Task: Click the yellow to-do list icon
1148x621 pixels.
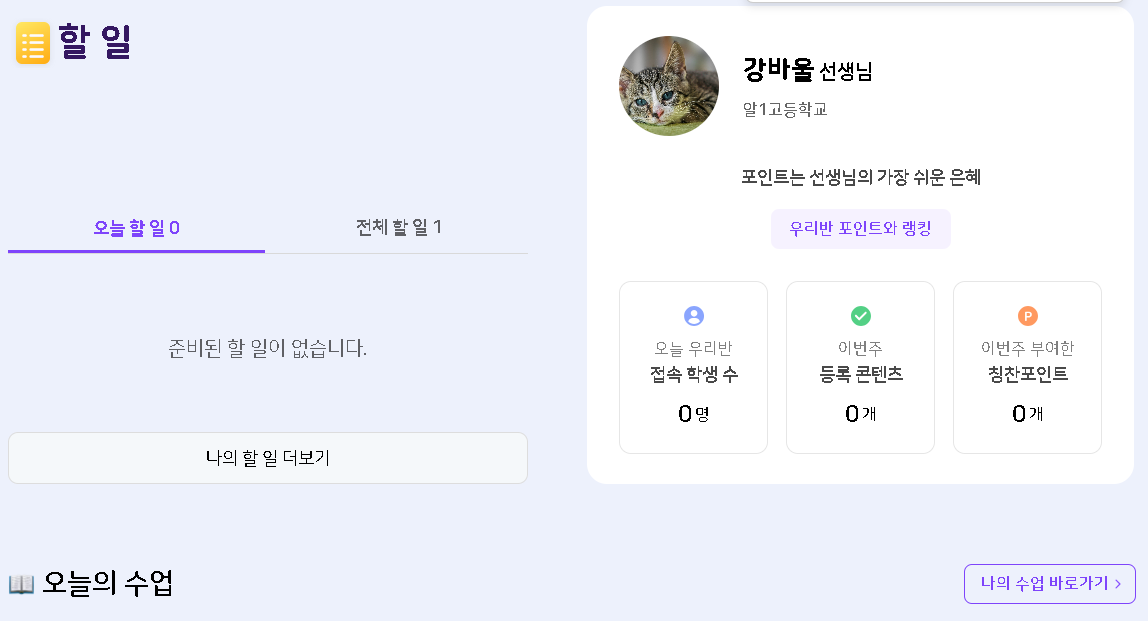Action: click(x=33, y=43)
